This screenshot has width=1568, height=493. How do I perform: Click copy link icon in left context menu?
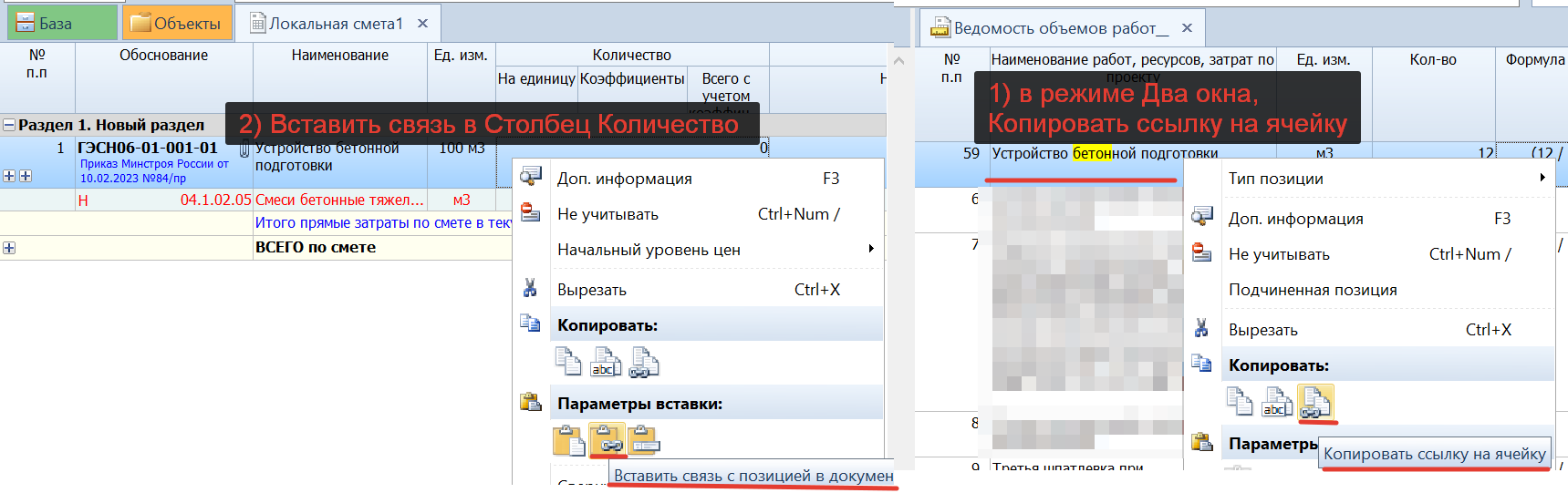644,362
